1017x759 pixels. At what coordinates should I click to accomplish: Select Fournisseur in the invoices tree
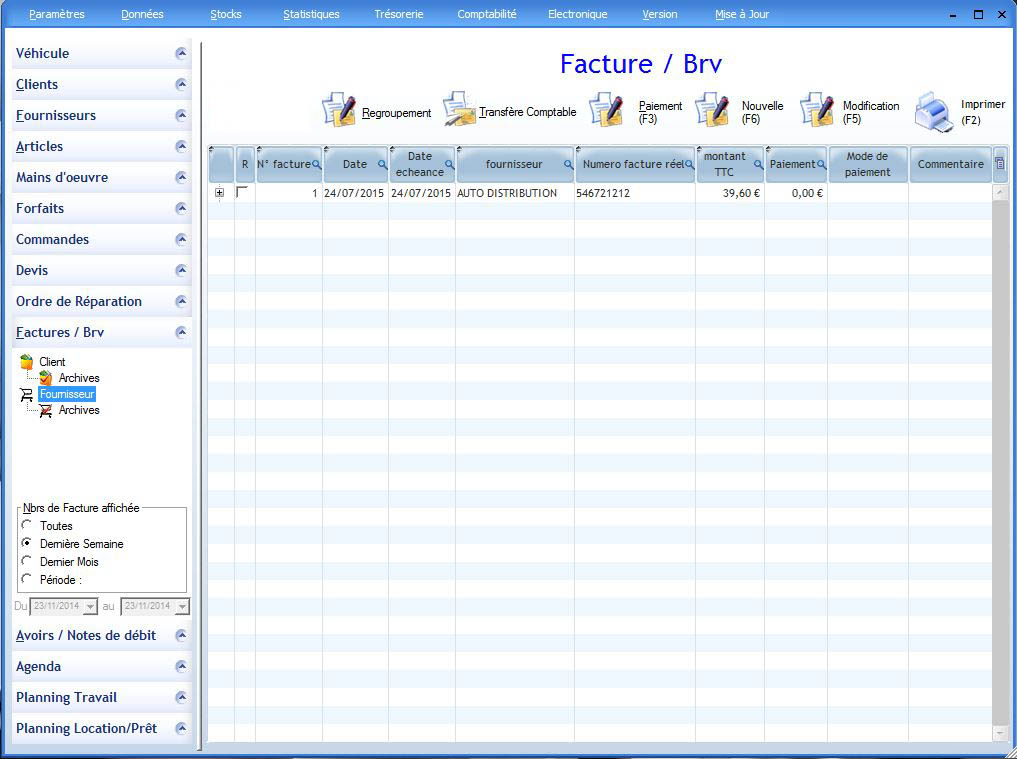coord(67,394)
